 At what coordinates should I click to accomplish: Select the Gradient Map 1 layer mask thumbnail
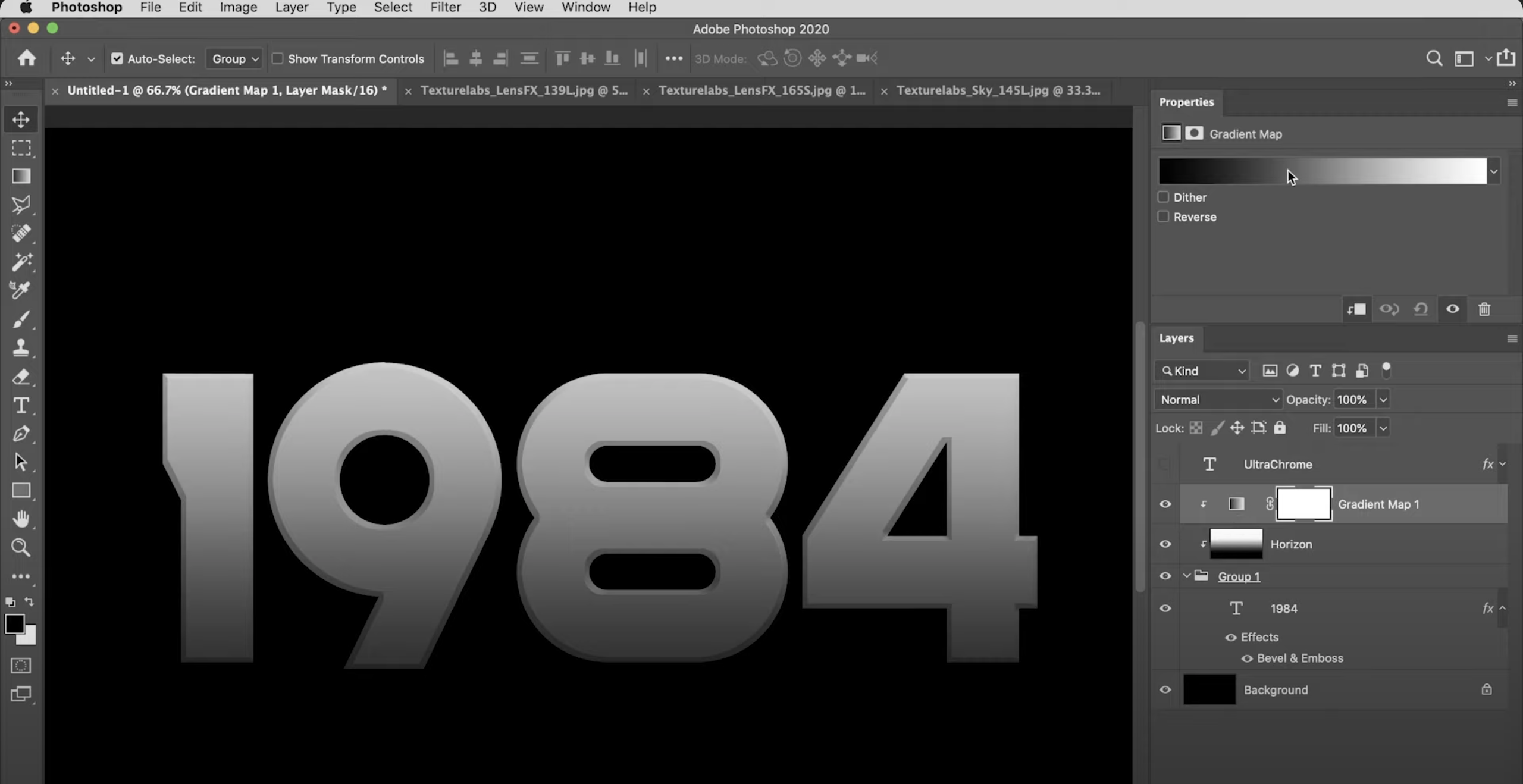[x=1304, y=504]
